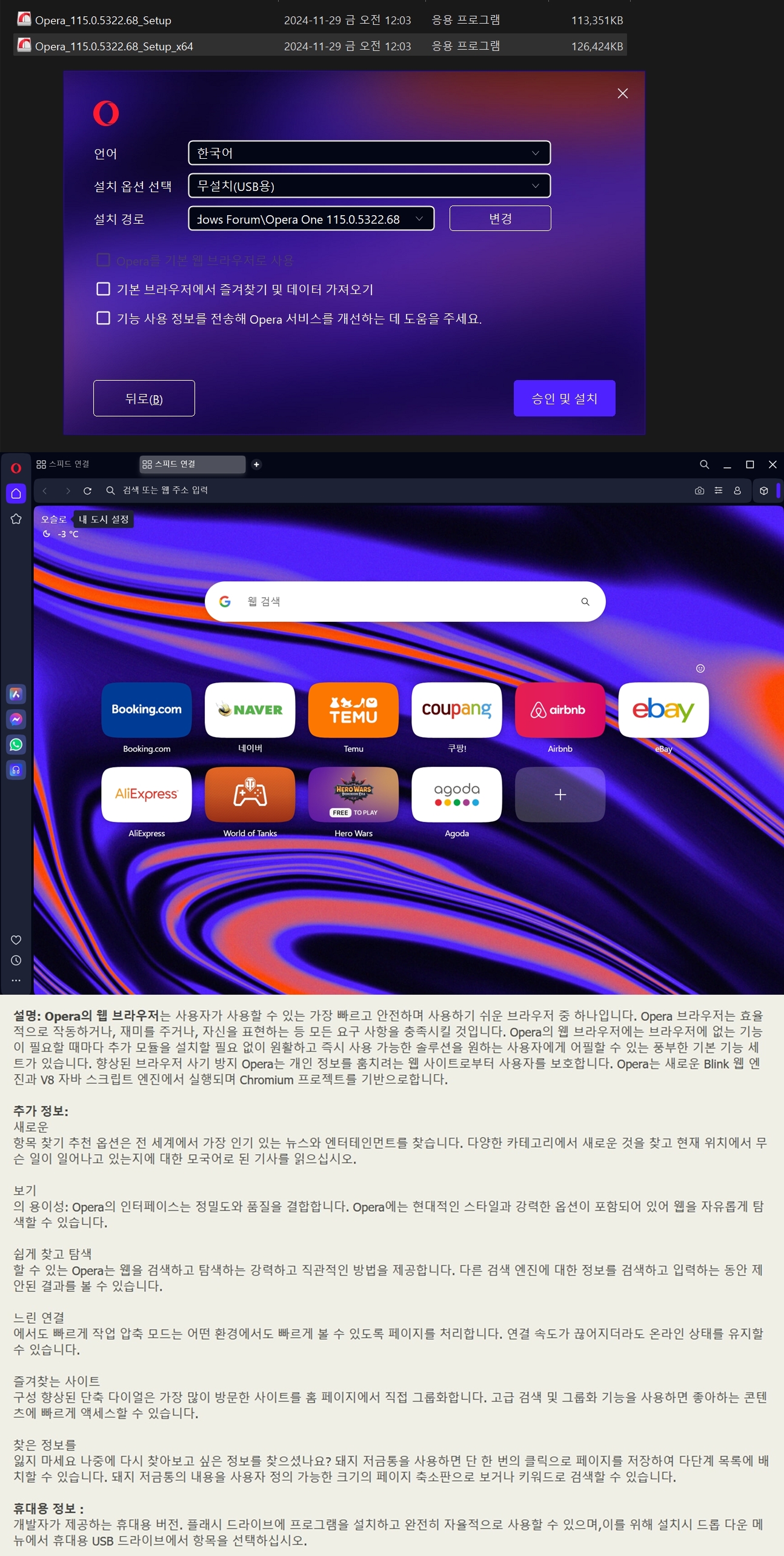
Task: Add a new speed dial site tile
Action: click(x=560, y=795)
